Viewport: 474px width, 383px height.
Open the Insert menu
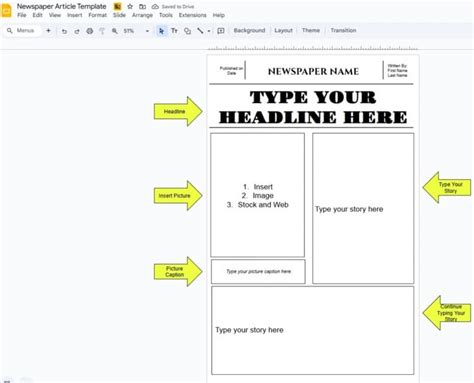click(x=74, y=15)
